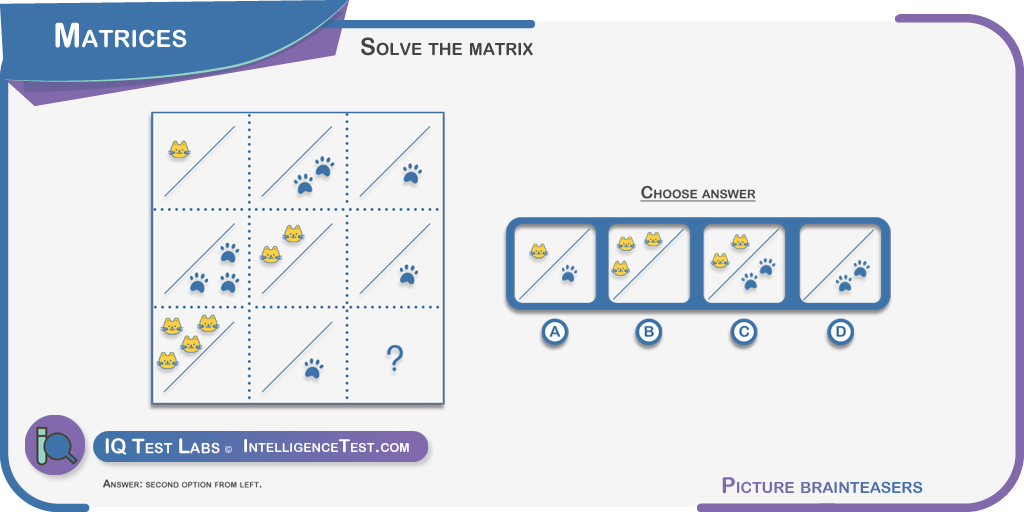This screenshot has height=512, width=1024.
Task: Click the matrix cell with three paw prints
Action: pyautogui.click(x=200, y=258)
